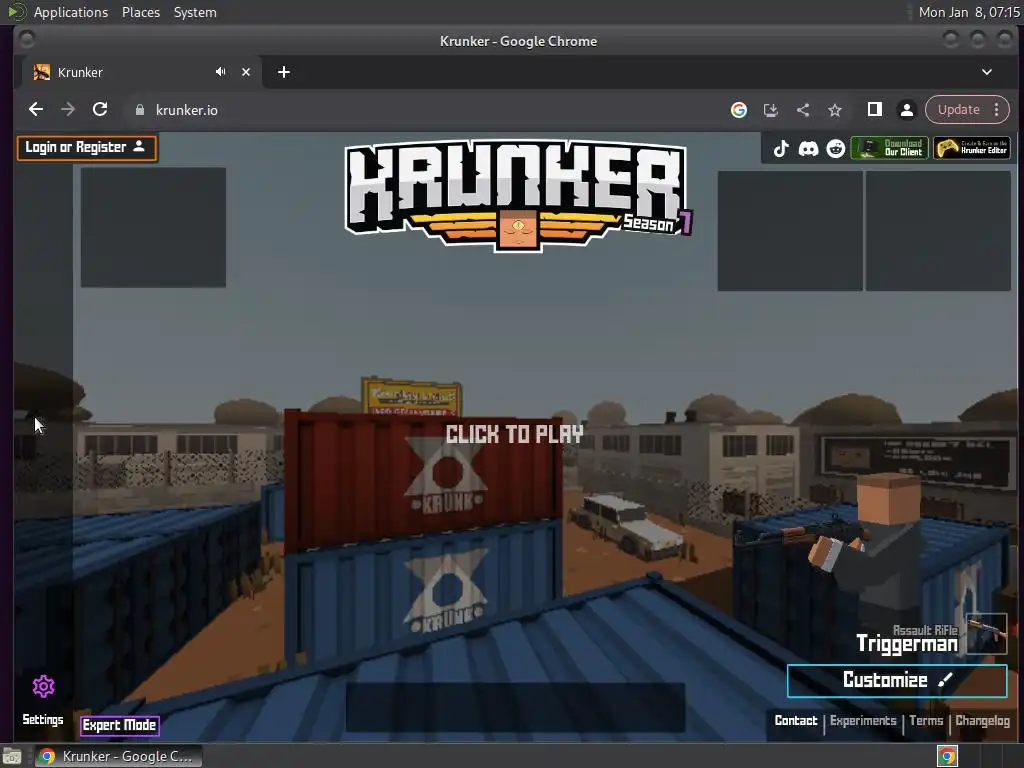Click the clock Mon Jan 8, 07:15
Viewport: 1024px width, 768px height.
969,12
